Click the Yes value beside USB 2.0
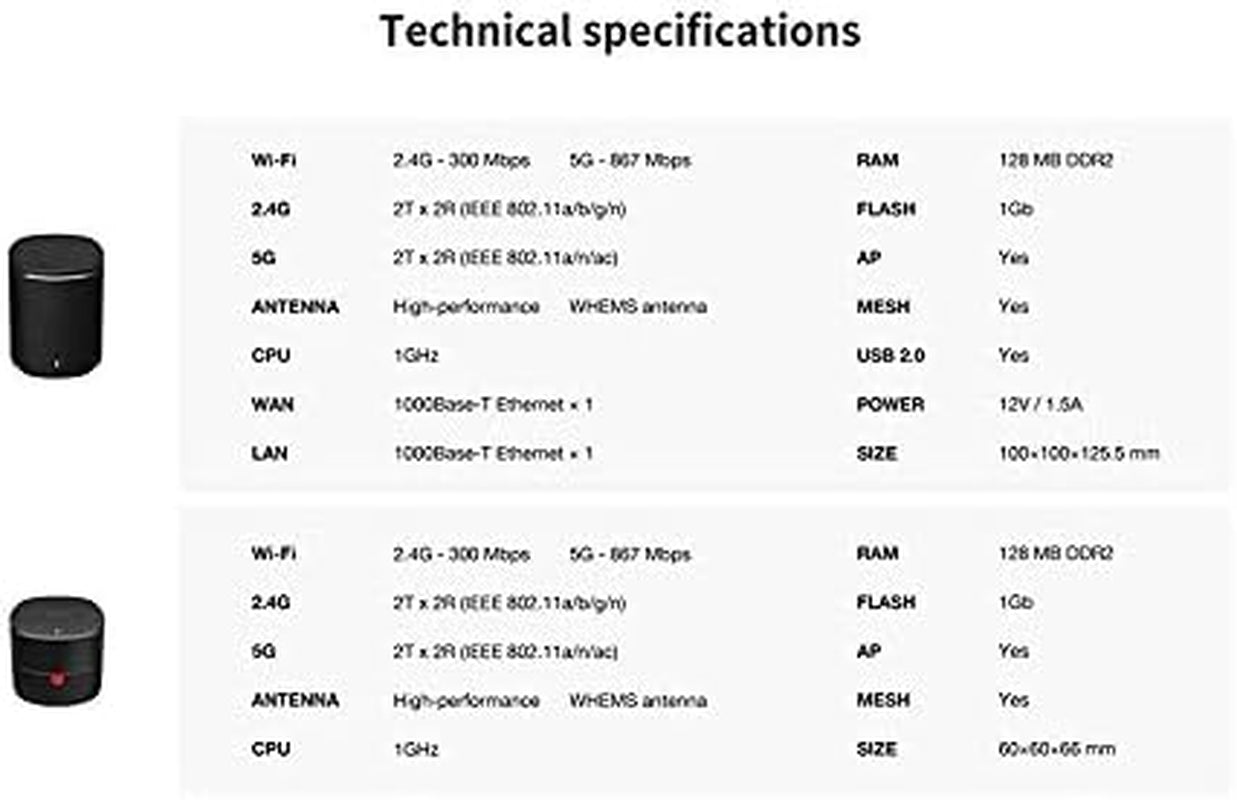Screen dimensions: 1237x800 pos(1013,356)
